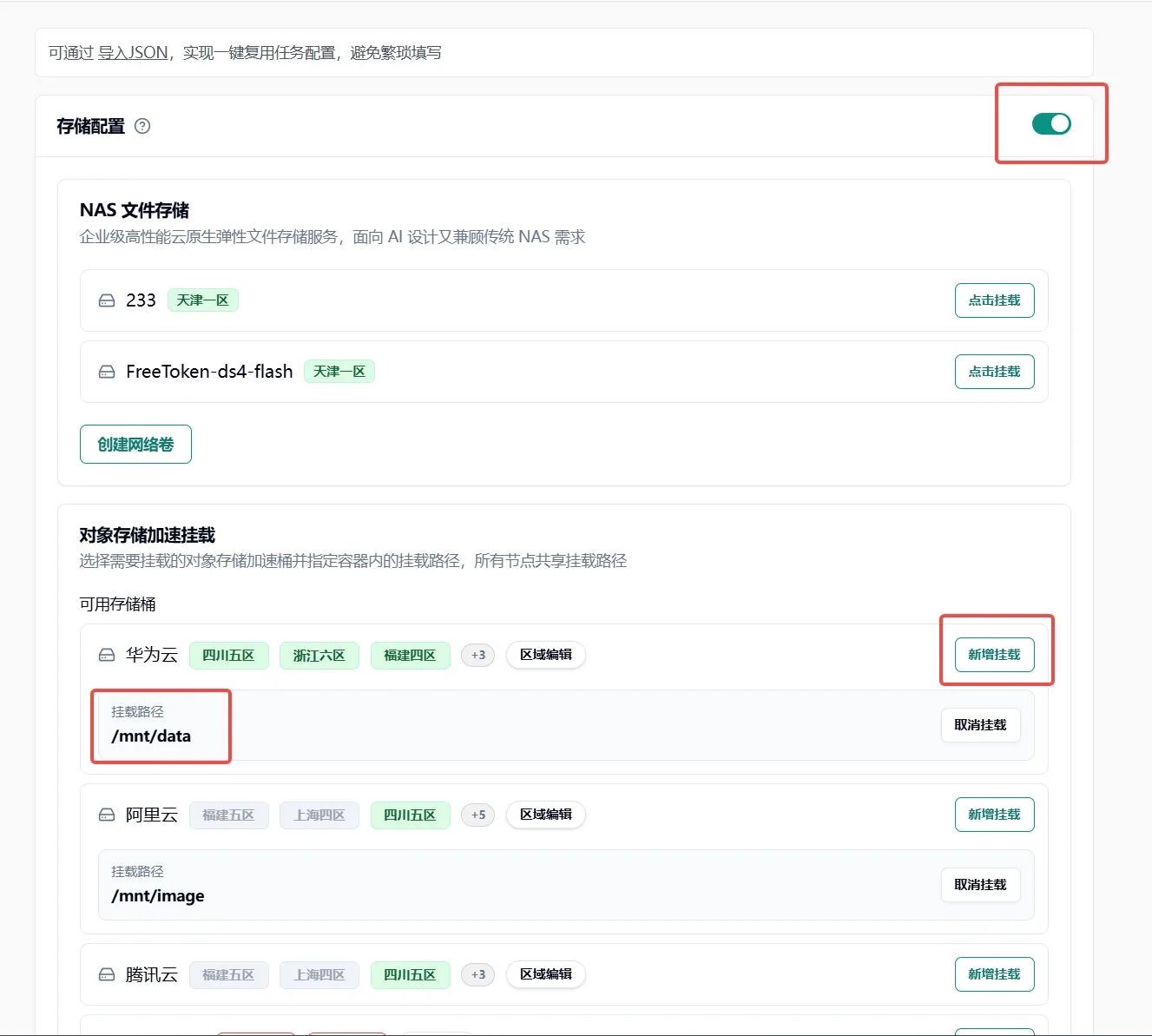This screenshot has height=1036, width=1152.
Task: Select the 上海四区 tag on 腾讯云
Action: (x=319, y=975)
